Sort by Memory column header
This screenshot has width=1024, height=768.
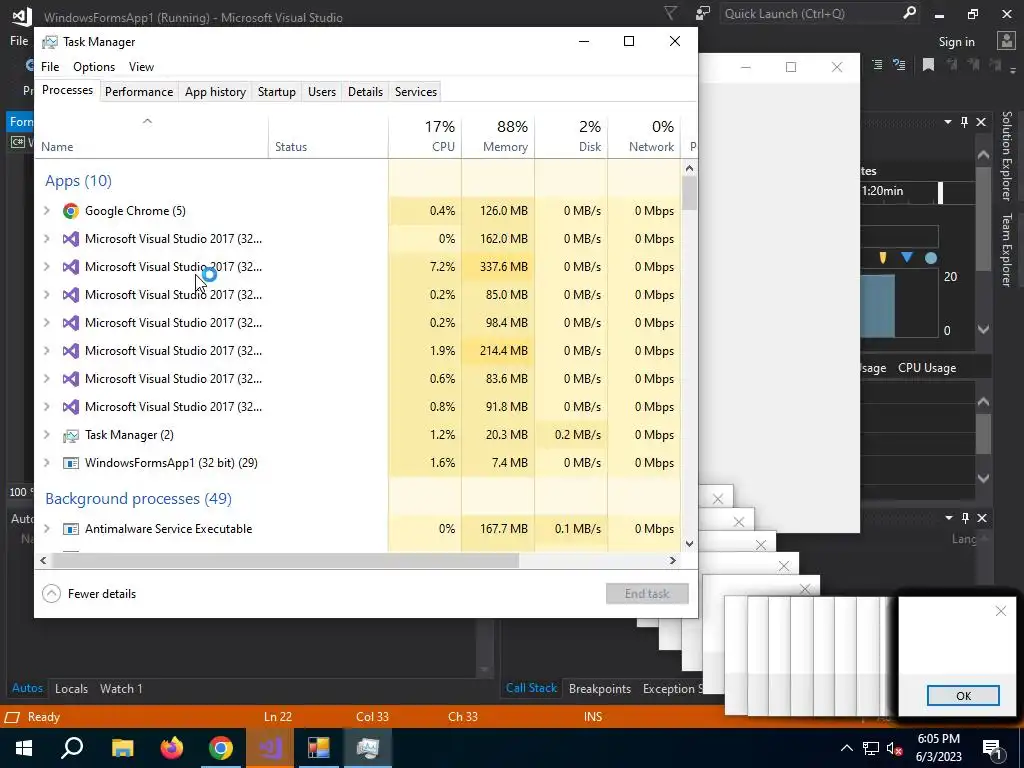(x=498, y=136)
